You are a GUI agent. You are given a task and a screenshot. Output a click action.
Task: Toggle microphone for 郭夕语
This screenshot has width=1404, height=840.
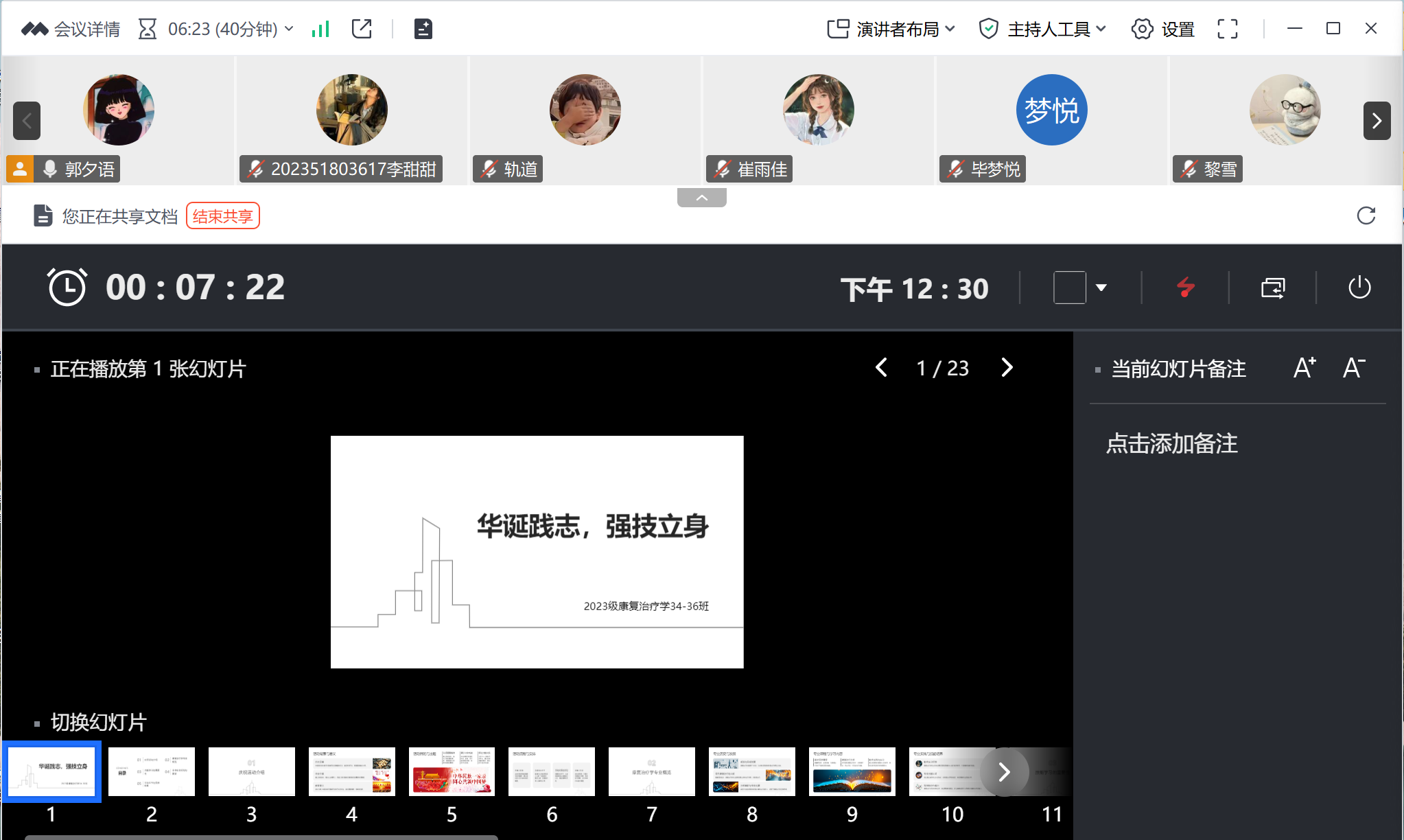tap(50, 169)
